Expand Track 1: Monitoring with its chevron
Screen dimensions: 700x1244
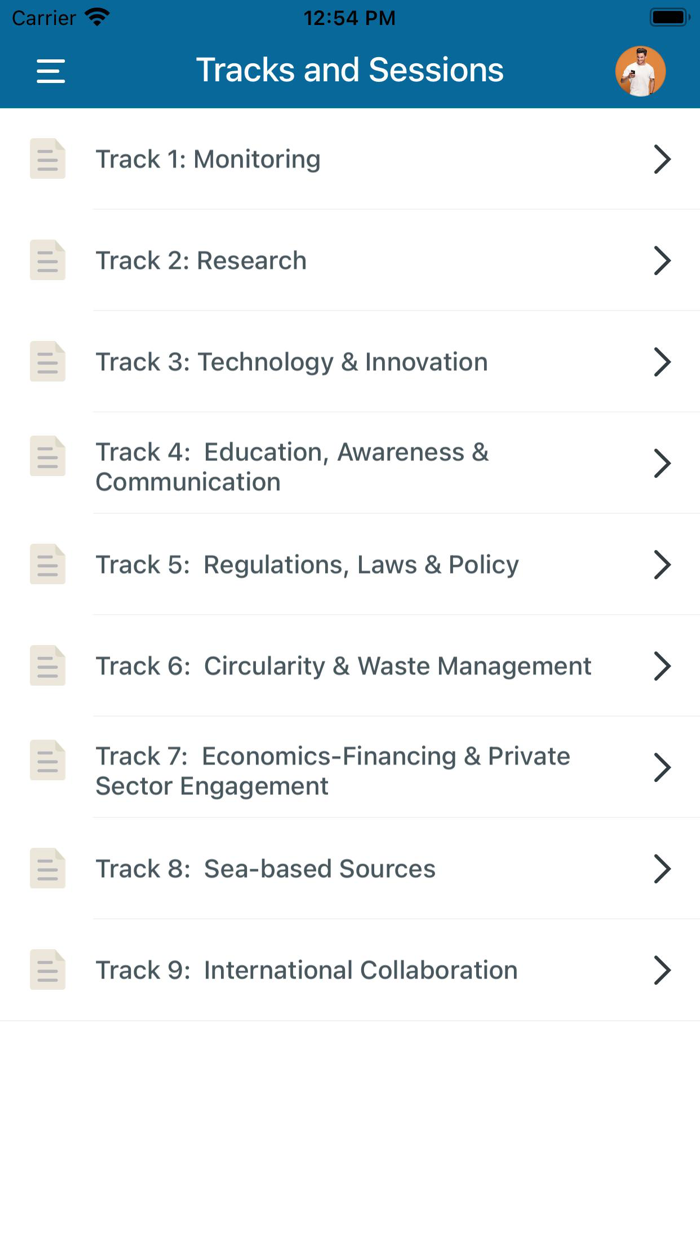point(662,158)
